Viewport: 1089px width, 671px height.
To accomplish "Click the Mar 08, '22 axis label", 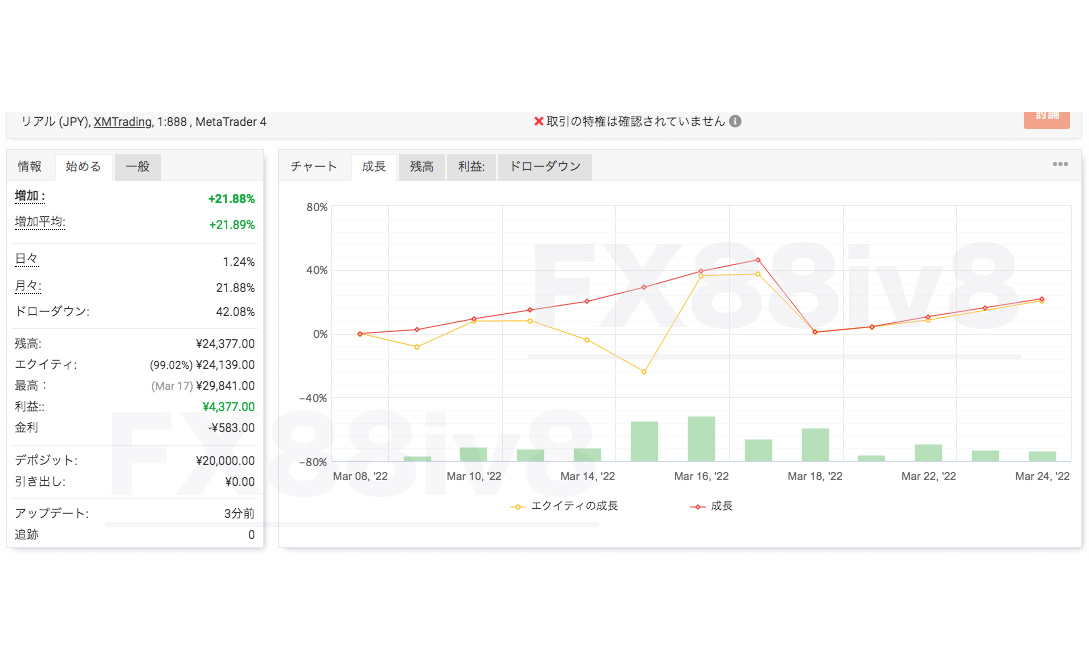I will point(360,477).
